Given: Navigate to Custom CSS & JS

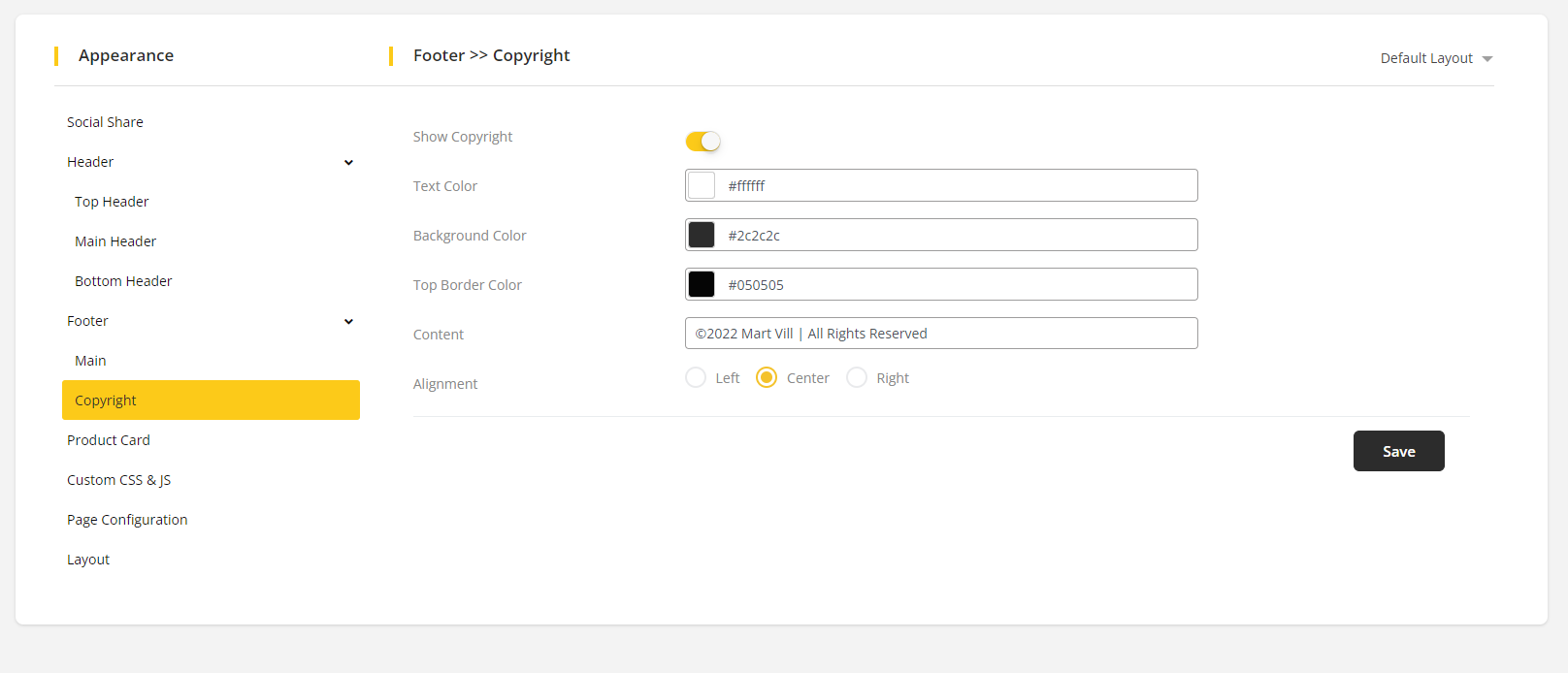Looking at the screenshot, I should click(x=118, y=480).
